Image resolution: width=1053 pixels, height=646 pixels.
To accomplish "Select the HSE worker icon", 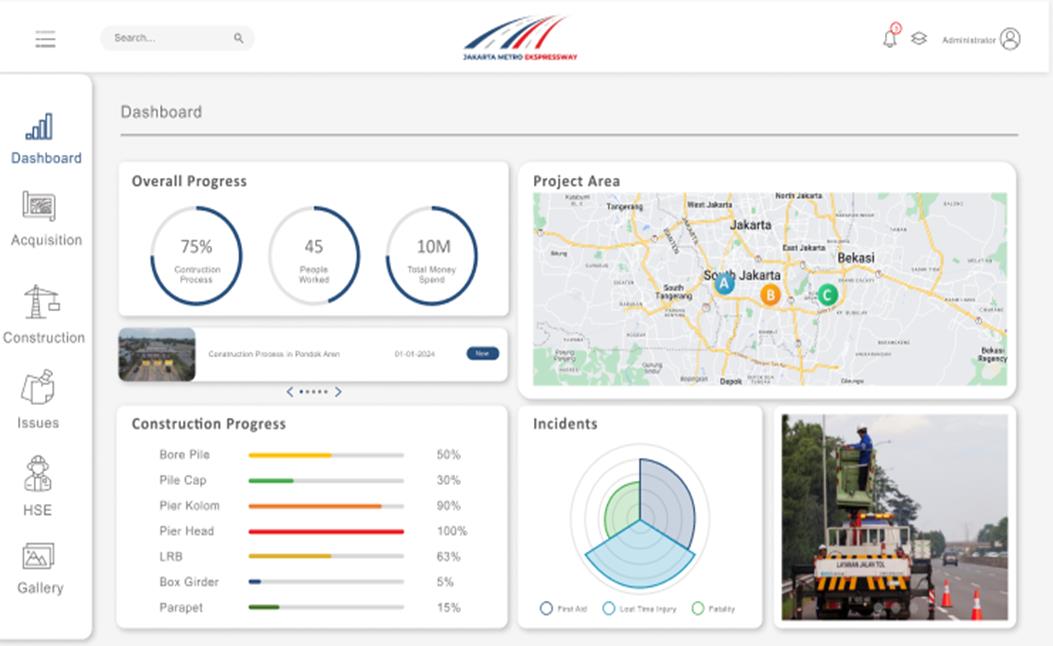I will (x=38, y=473).
